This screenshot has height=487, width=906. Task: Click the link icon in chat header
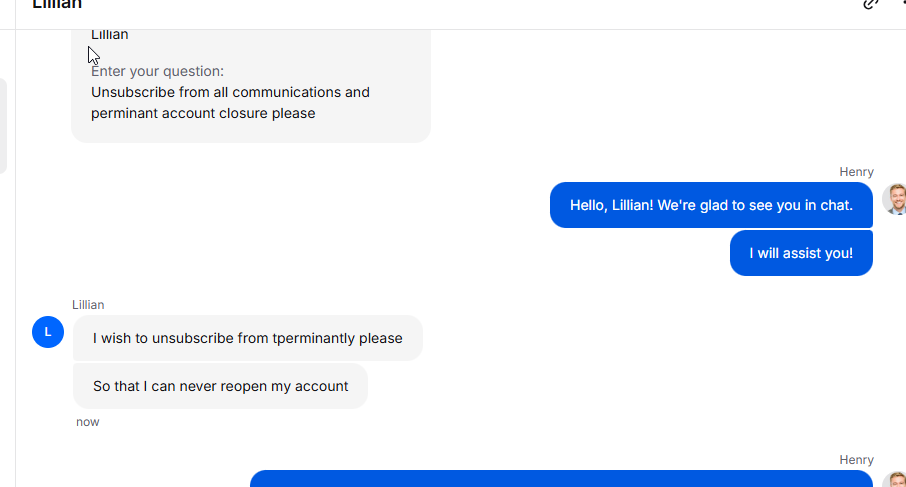(872, 4)
